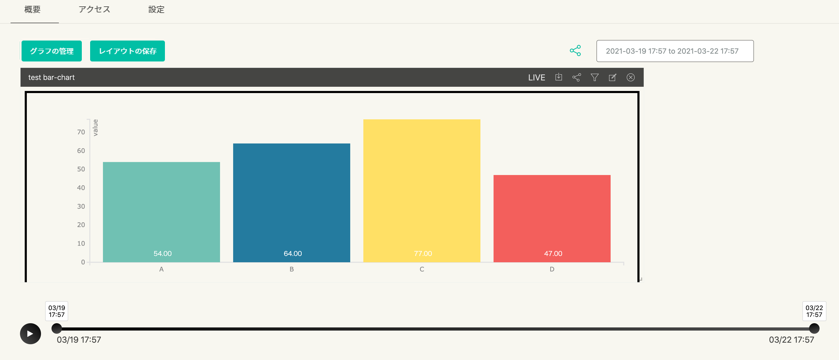This screenshot has height=360, width=839.
Task: Click the レイアウトの保存 button
Action: [127, 51]
